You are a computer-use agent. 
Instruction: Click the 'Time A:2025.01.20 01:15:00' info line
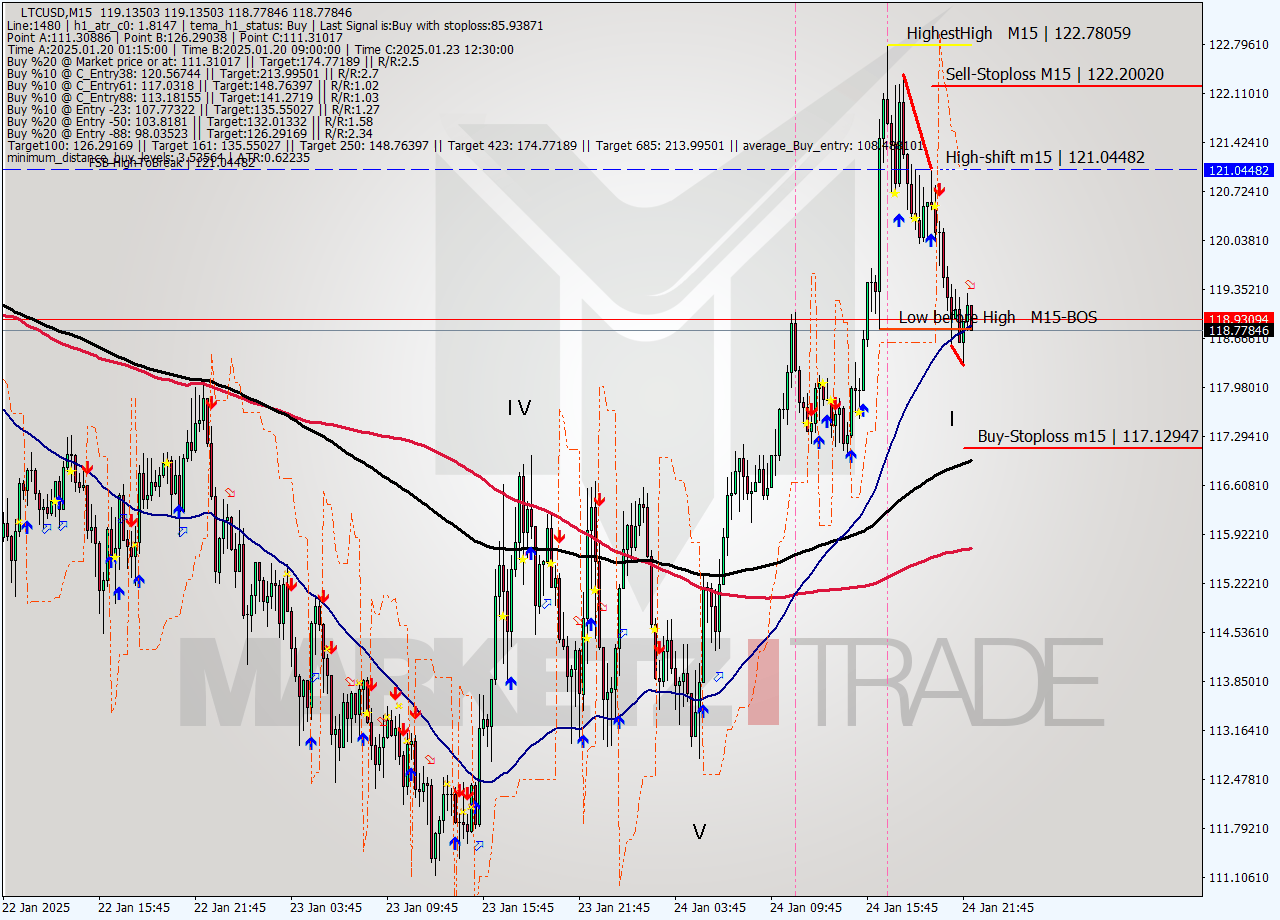point(260,49)
